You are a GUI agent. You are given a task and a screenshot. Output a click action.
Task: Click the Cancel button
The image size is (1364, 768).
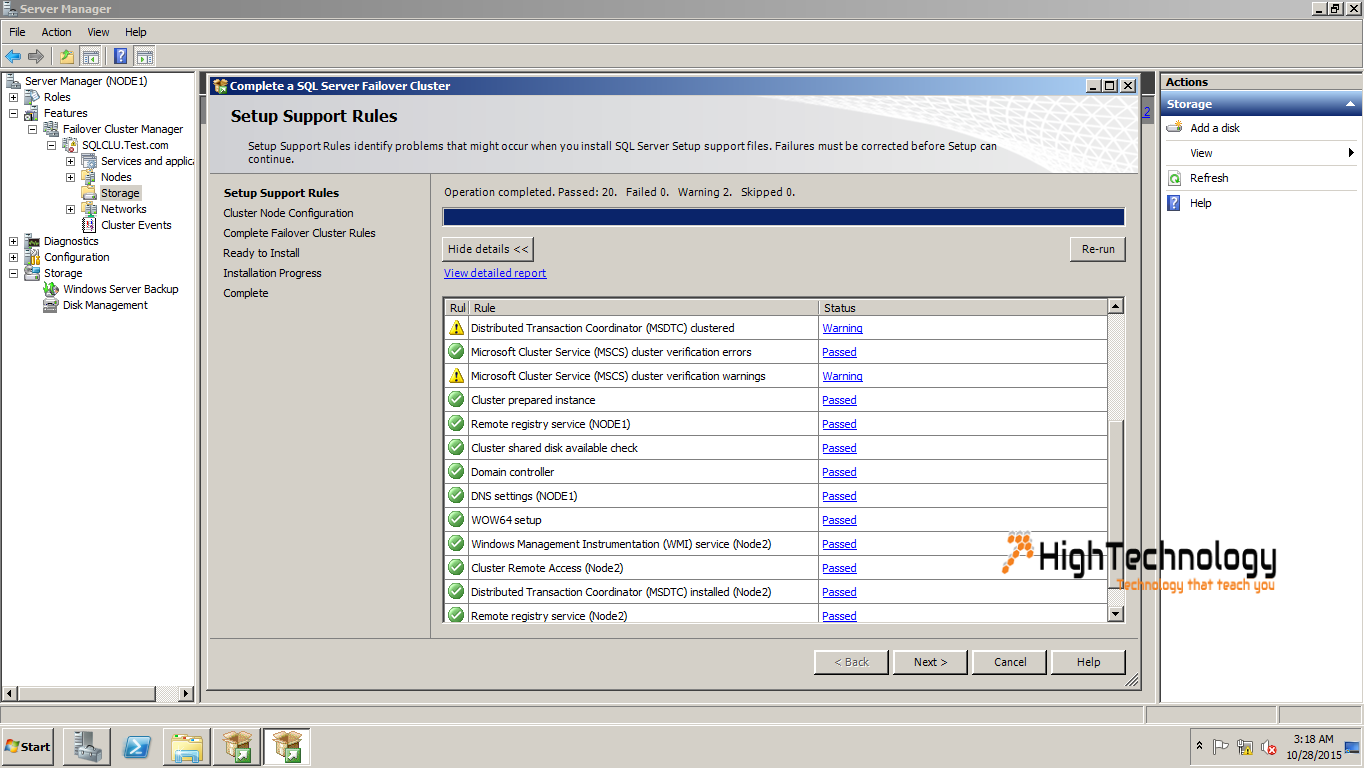1010,662
